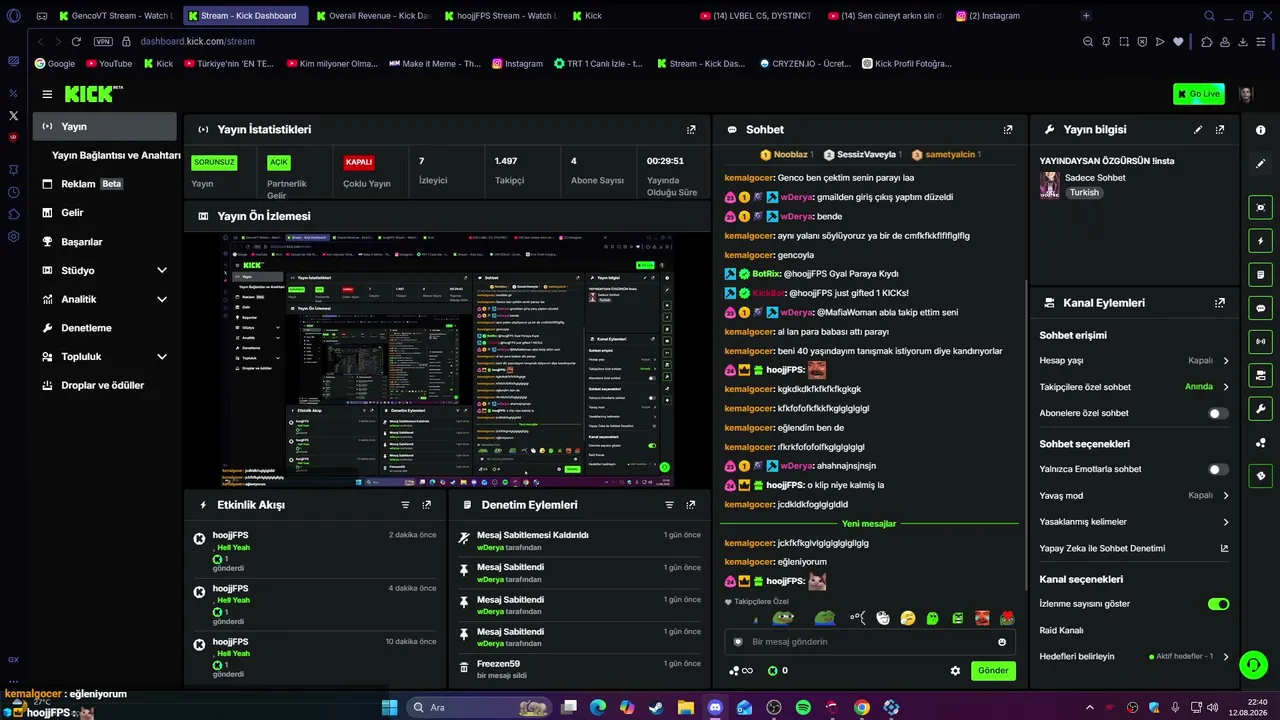Toggle Yalnızca Emotlarla sohbet switch
Viewport: 1280px width, 720px height.
coord(1218,469)
